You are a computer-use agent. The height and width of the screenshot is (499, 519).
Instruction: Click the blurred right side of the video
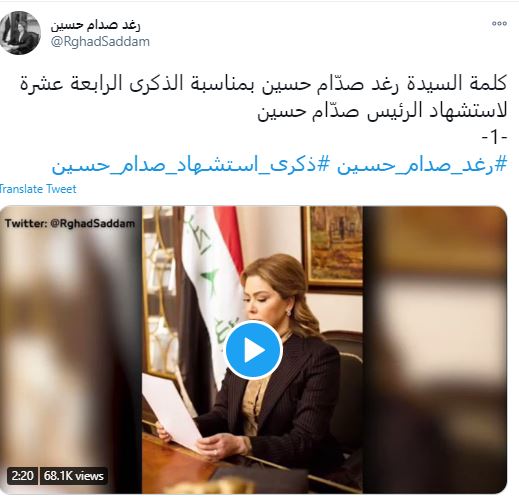[435, 350]
